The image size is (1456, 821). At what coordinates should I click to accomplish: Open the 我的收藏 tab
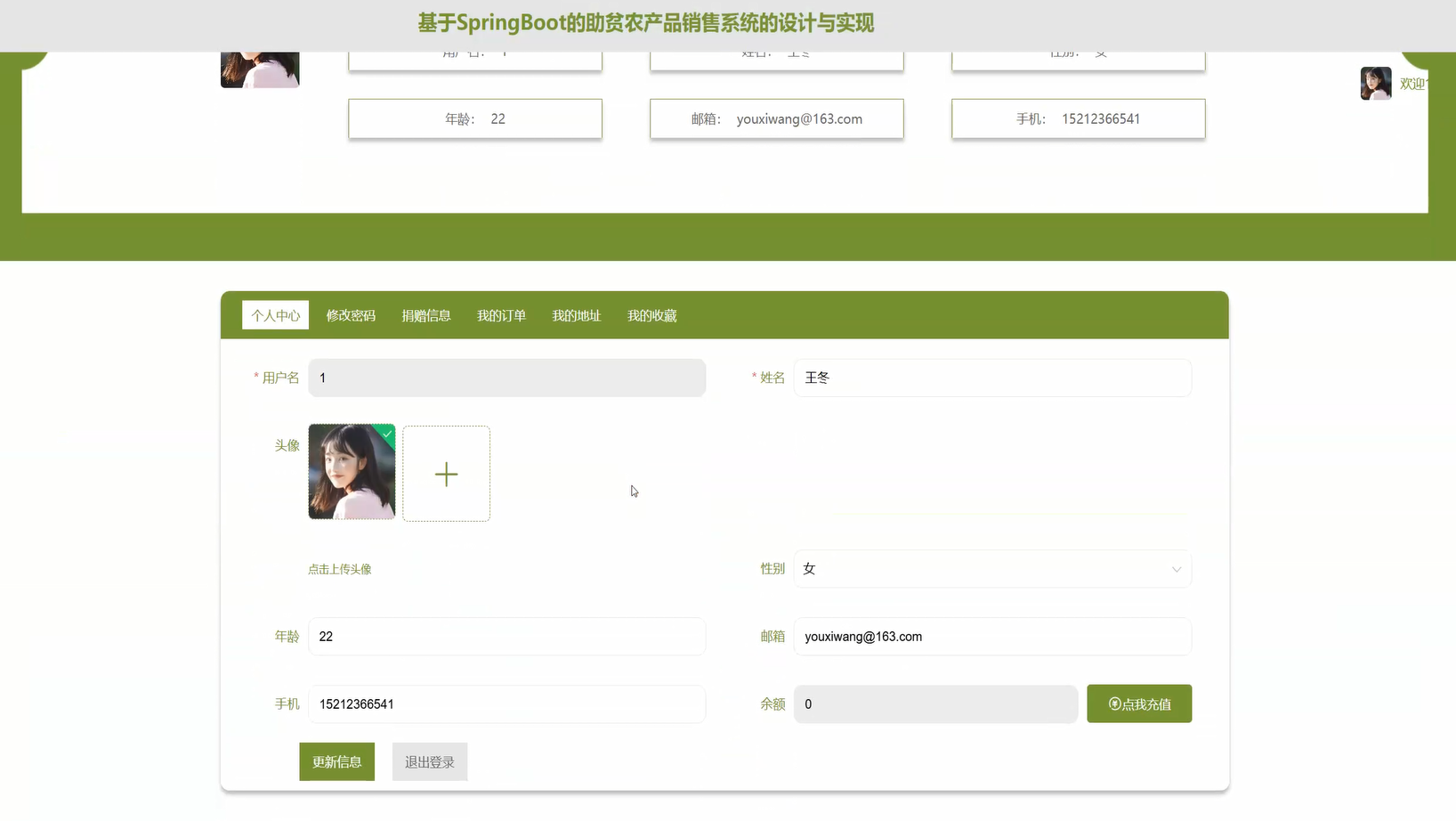pos(651,314)
